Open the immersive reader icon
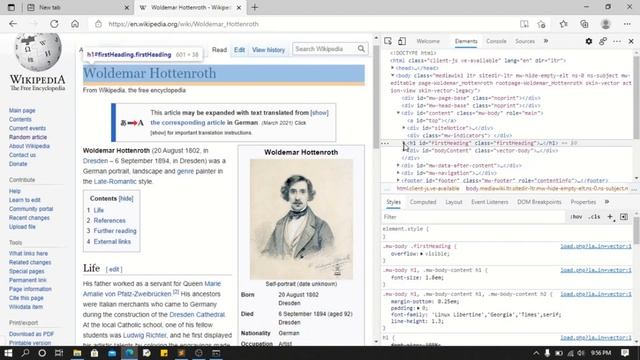The image size is (640, 360). click(x=524, y=24)
